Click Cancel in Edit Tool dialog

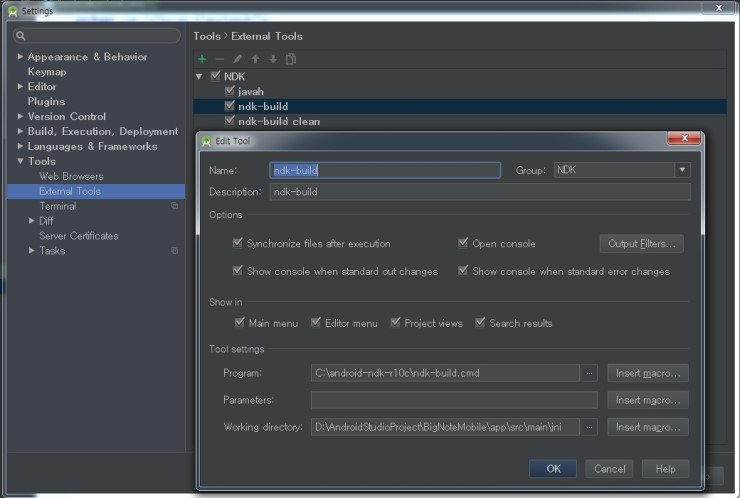coord(609,469)
